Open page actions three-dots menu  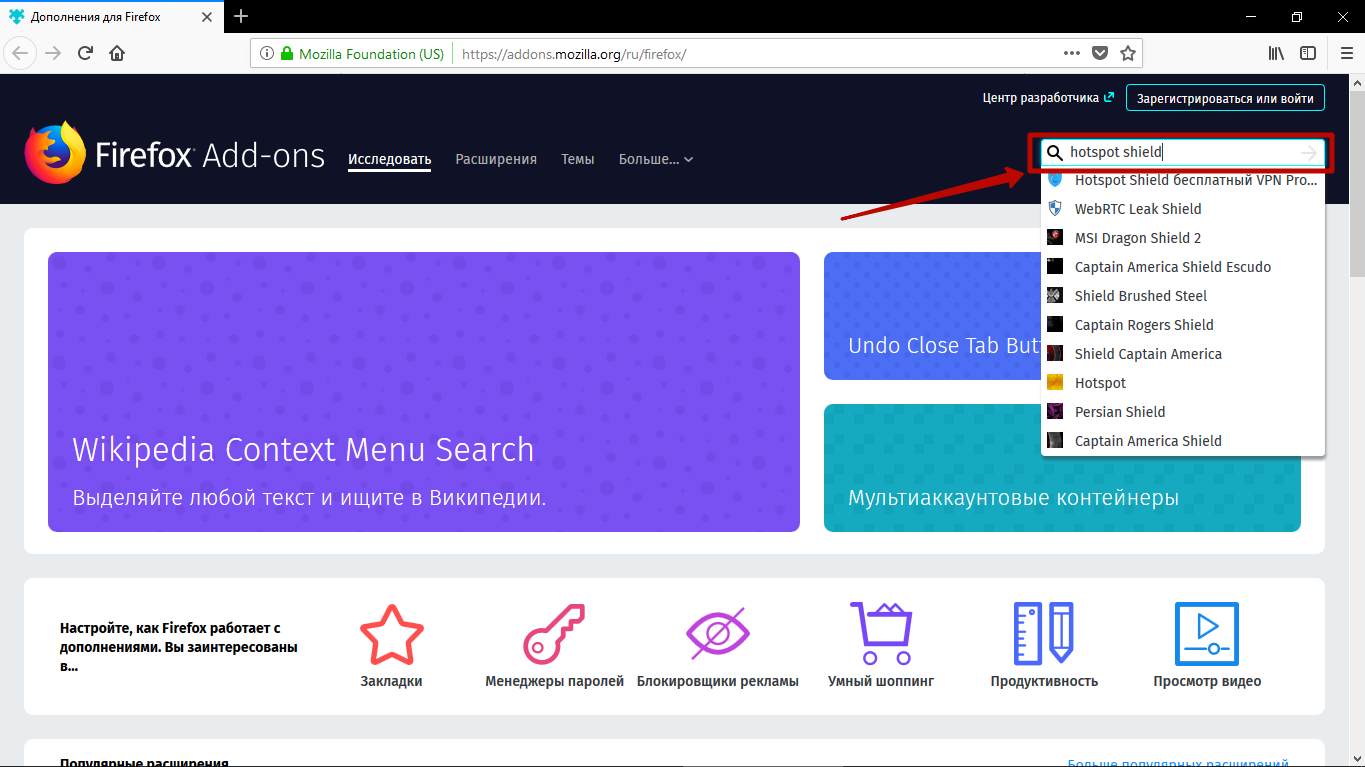tap(1071, 53)
